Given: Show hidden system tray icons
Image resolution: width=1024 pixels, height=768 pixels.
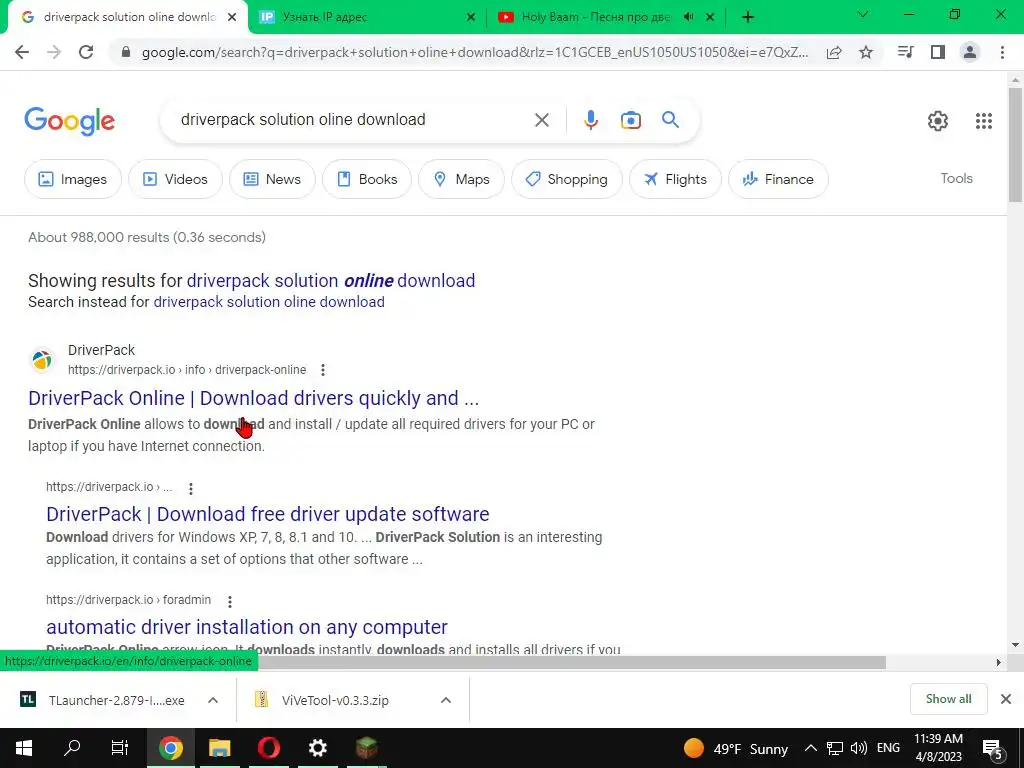Looking at the screenshot, I should pyautogui.click(x=810, y=748).
